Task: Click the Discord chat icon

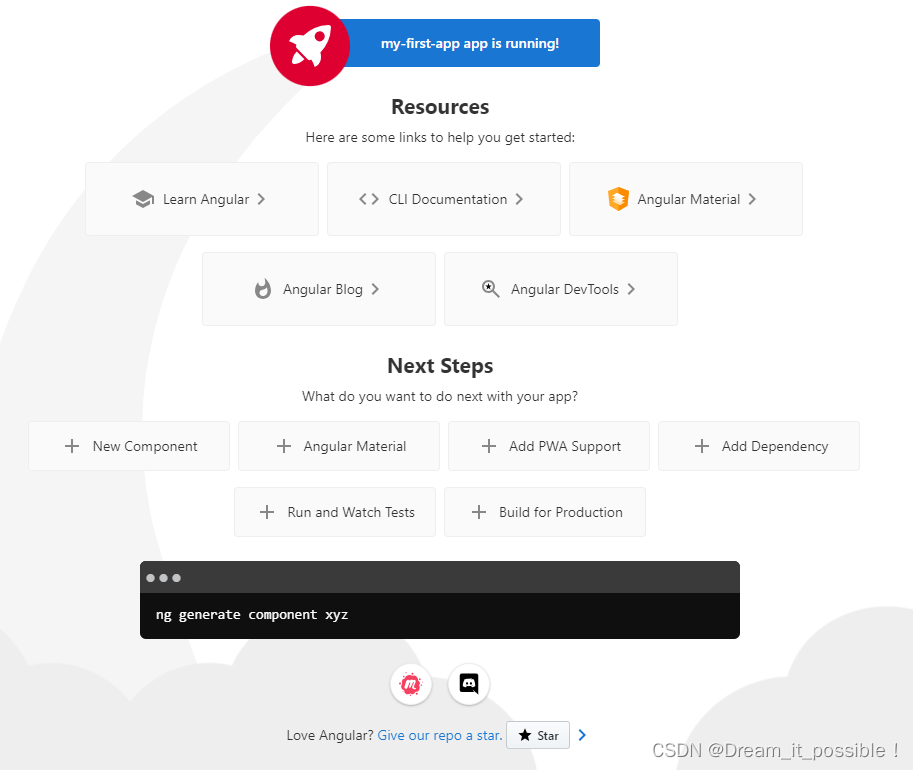Action: tap(468, 684)
